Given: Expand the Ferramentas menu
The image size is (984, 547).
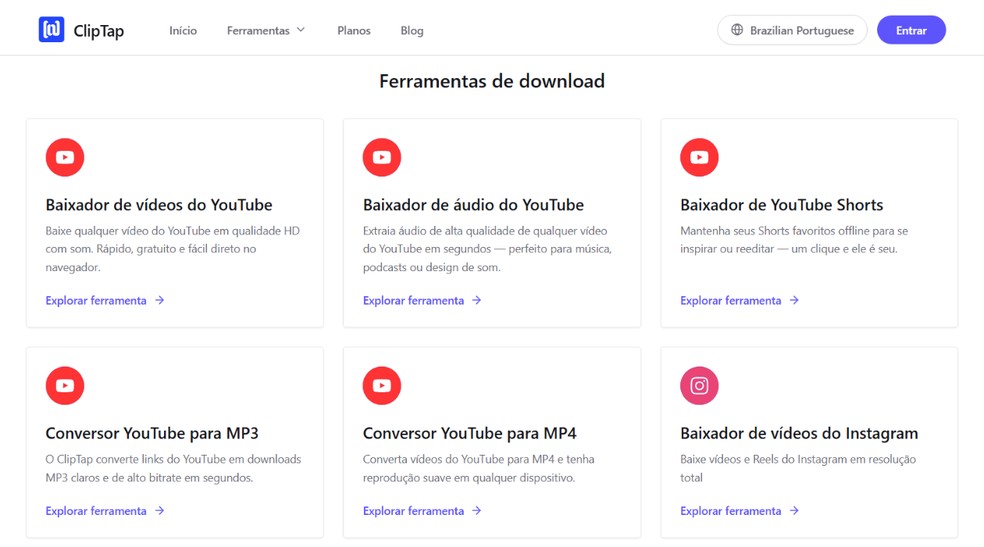Looking at the screenshot, I should 265,30.
